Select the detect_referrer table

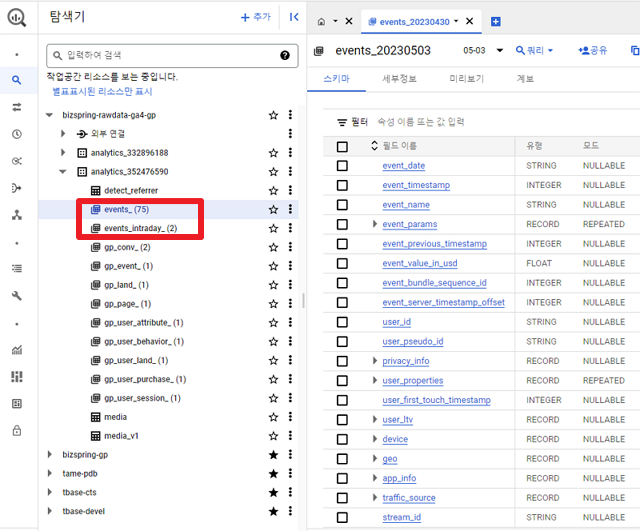click(x=131, y=191)
